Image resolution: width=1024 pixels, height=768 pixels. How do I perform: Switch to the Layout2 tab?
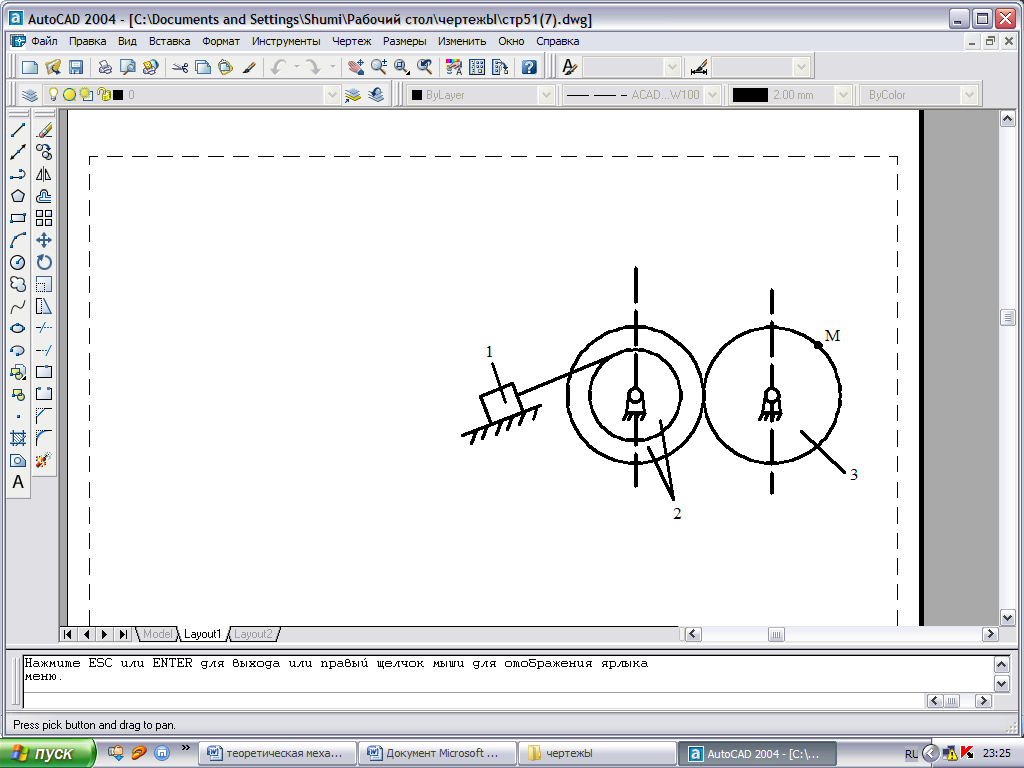tap(253, 633)
